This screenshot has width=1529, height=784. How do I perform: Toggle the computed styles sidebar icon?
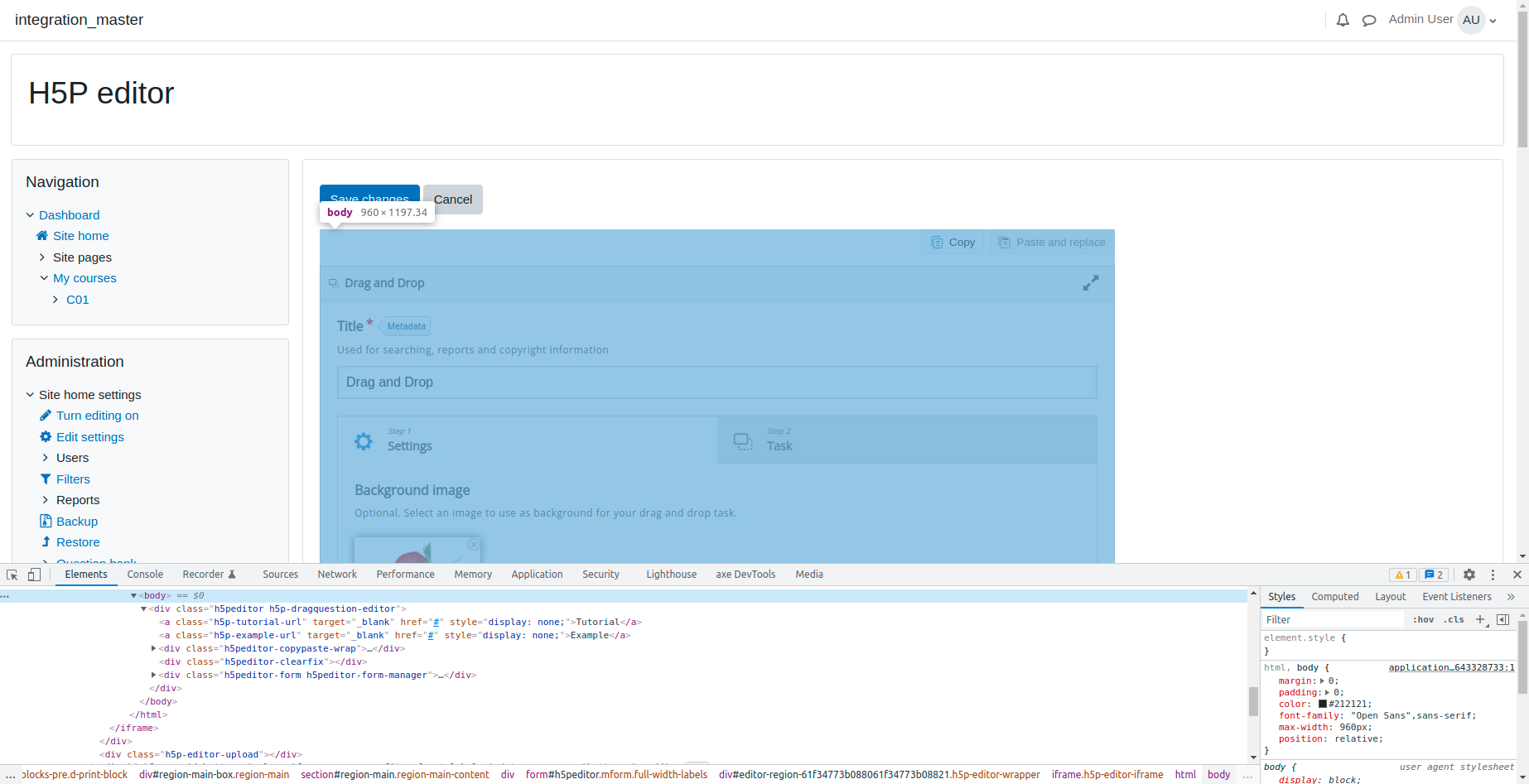pos(1503,619)
